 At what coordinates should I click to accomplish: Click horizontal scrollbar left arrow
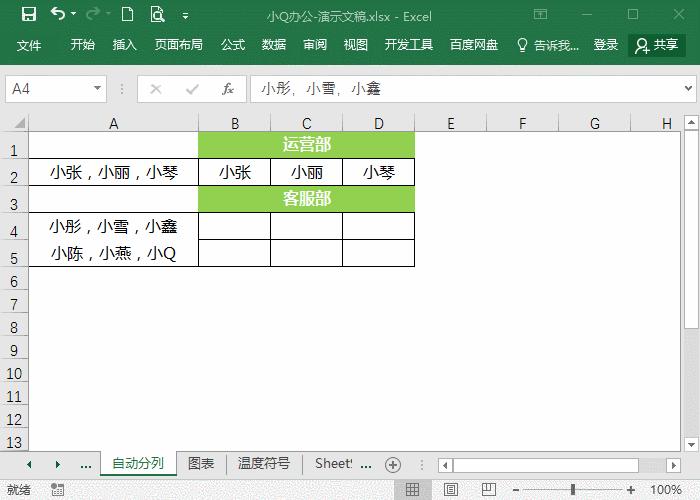coord(445,466)
